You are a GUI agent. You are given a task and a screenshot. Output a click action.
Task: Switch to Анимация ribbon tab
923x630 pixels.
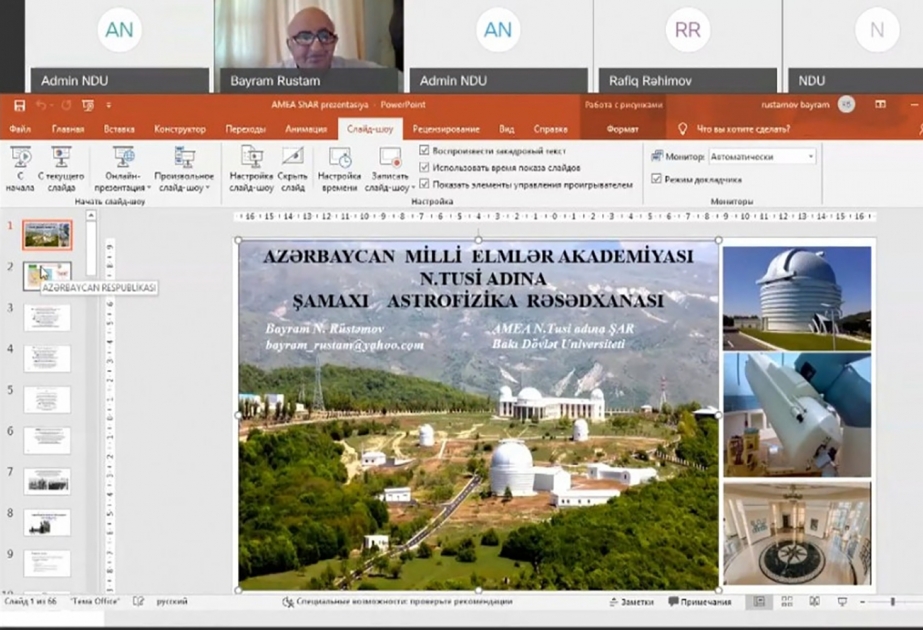coord(306,129)
